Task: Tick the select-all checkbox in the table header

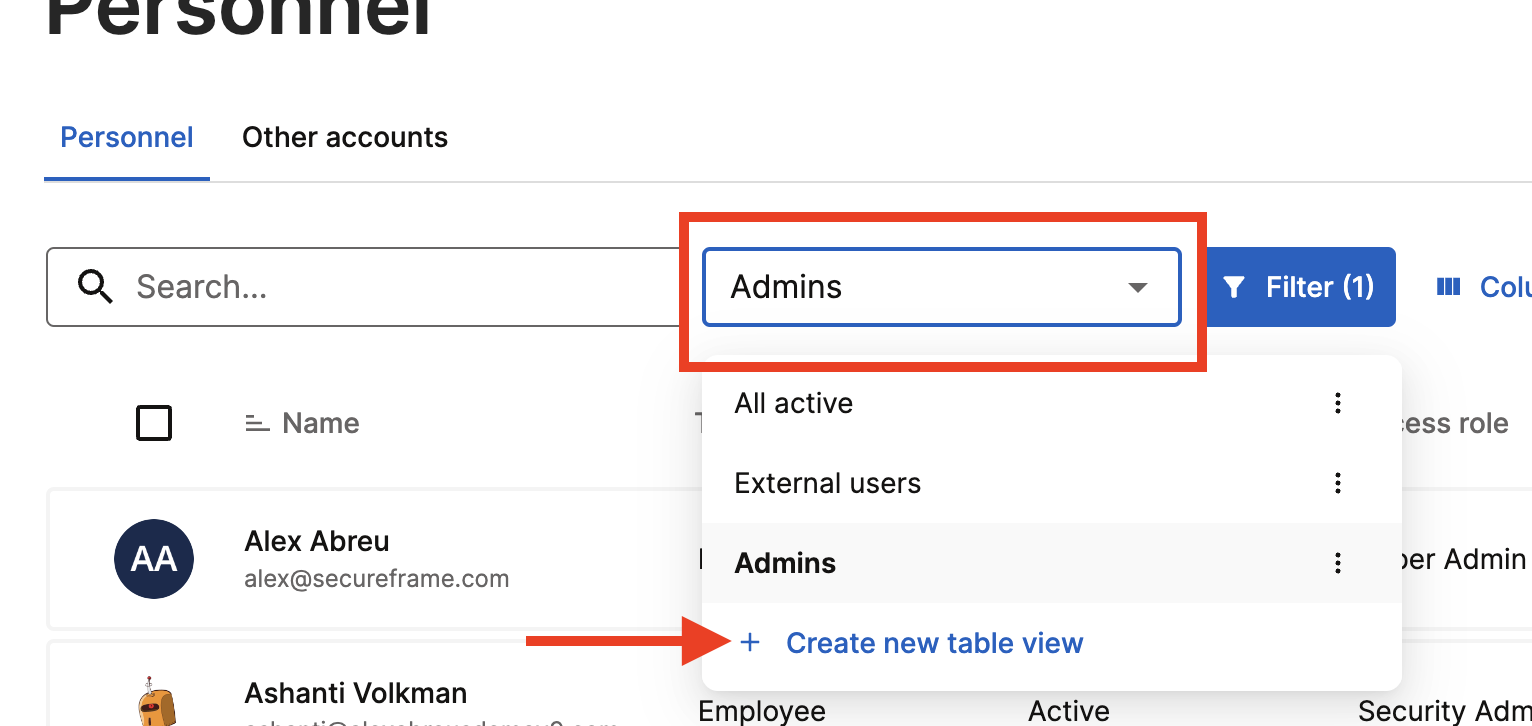Action: pyautogui.click(x=154, y=423)
